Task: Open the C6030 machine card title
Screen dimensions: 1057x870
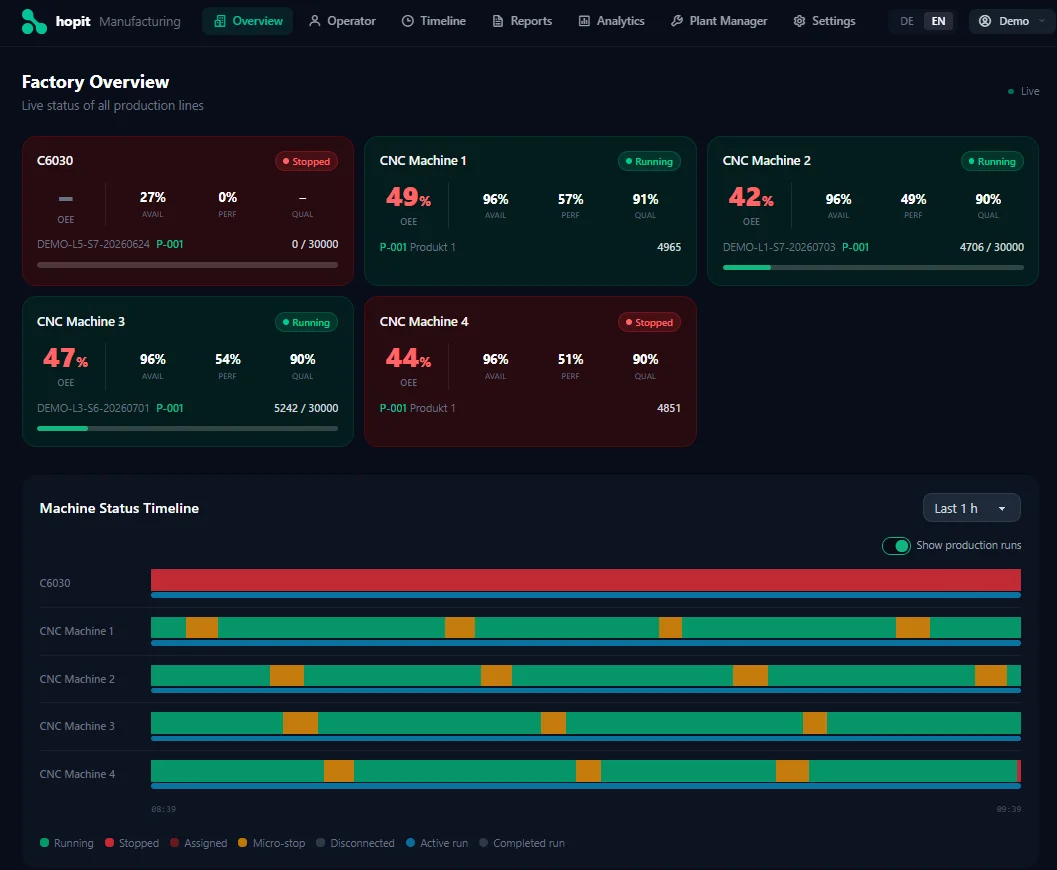Action: (x=55, y=160)
